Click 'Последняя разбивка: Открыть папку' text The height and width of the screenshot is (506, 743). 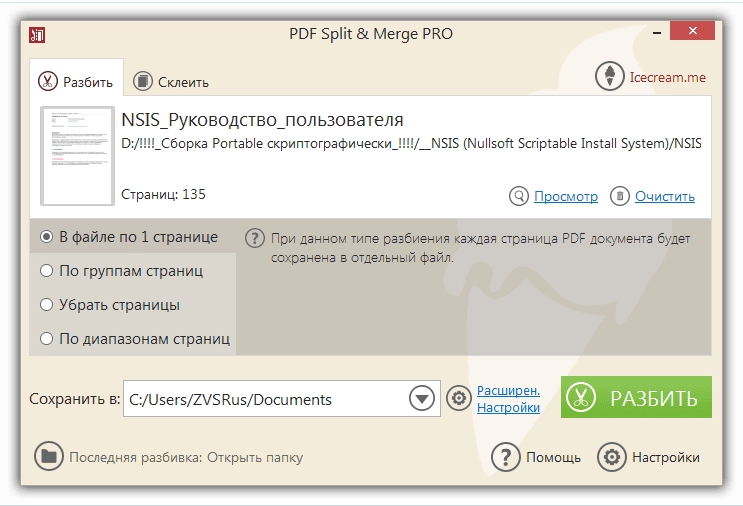186,457
